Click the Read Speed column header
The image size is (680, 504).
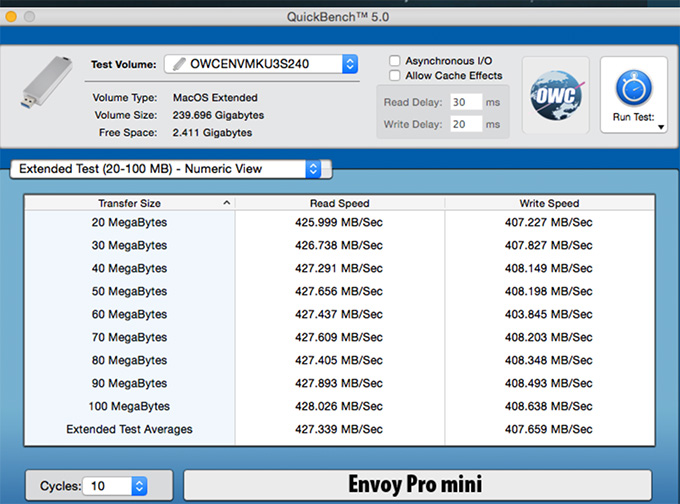[x=340, y=203]
